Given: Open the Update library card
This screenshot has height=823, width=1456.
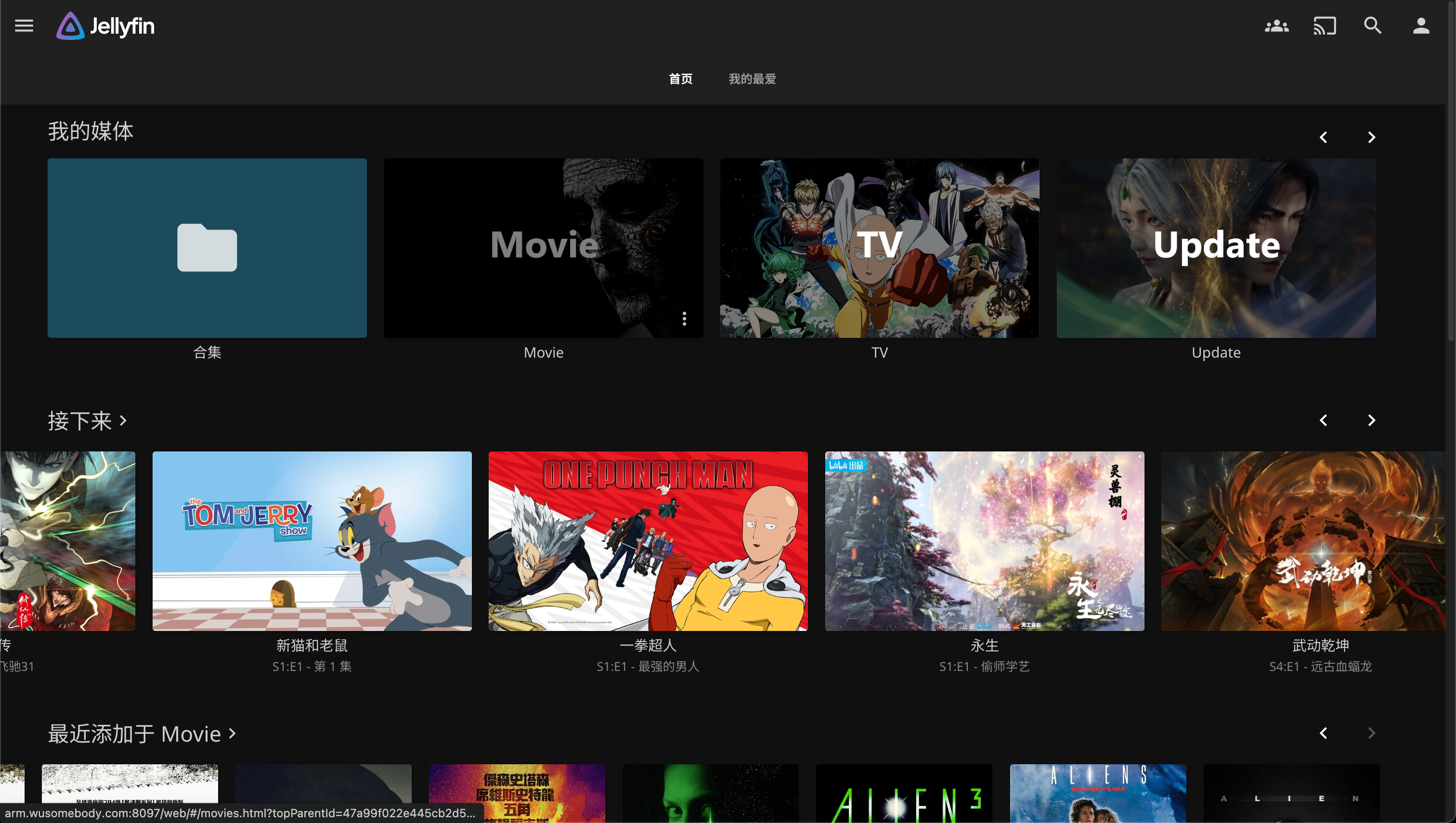Looking at the screenshot, I should (x=1216, y=248).
